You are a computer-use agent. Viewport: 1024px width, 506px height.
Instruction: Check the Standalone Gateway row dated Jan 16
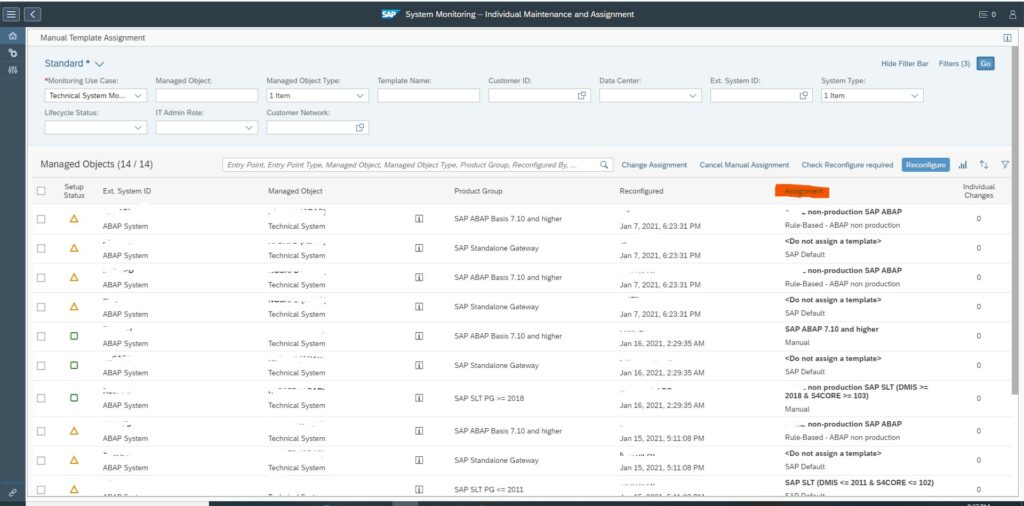(41, 366)
